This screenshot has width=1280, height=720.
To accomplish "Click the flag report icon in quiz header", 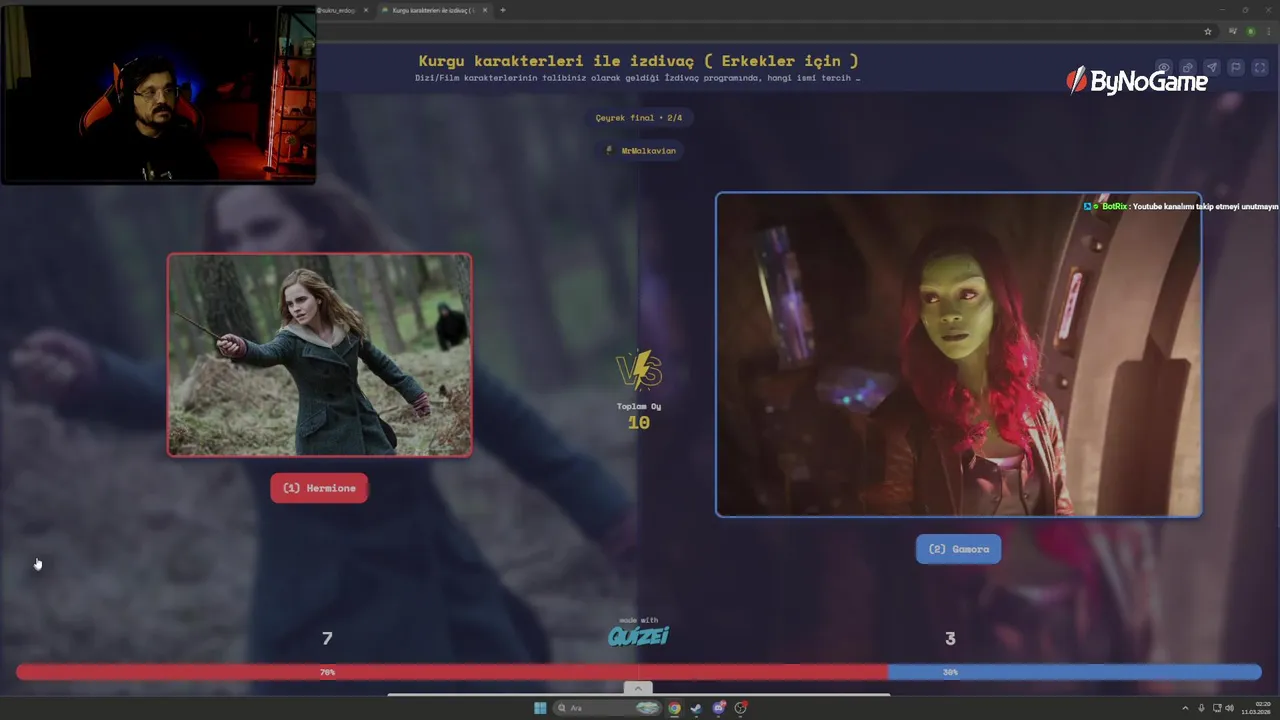I will pyautogui.click(x=1236, y=68).
